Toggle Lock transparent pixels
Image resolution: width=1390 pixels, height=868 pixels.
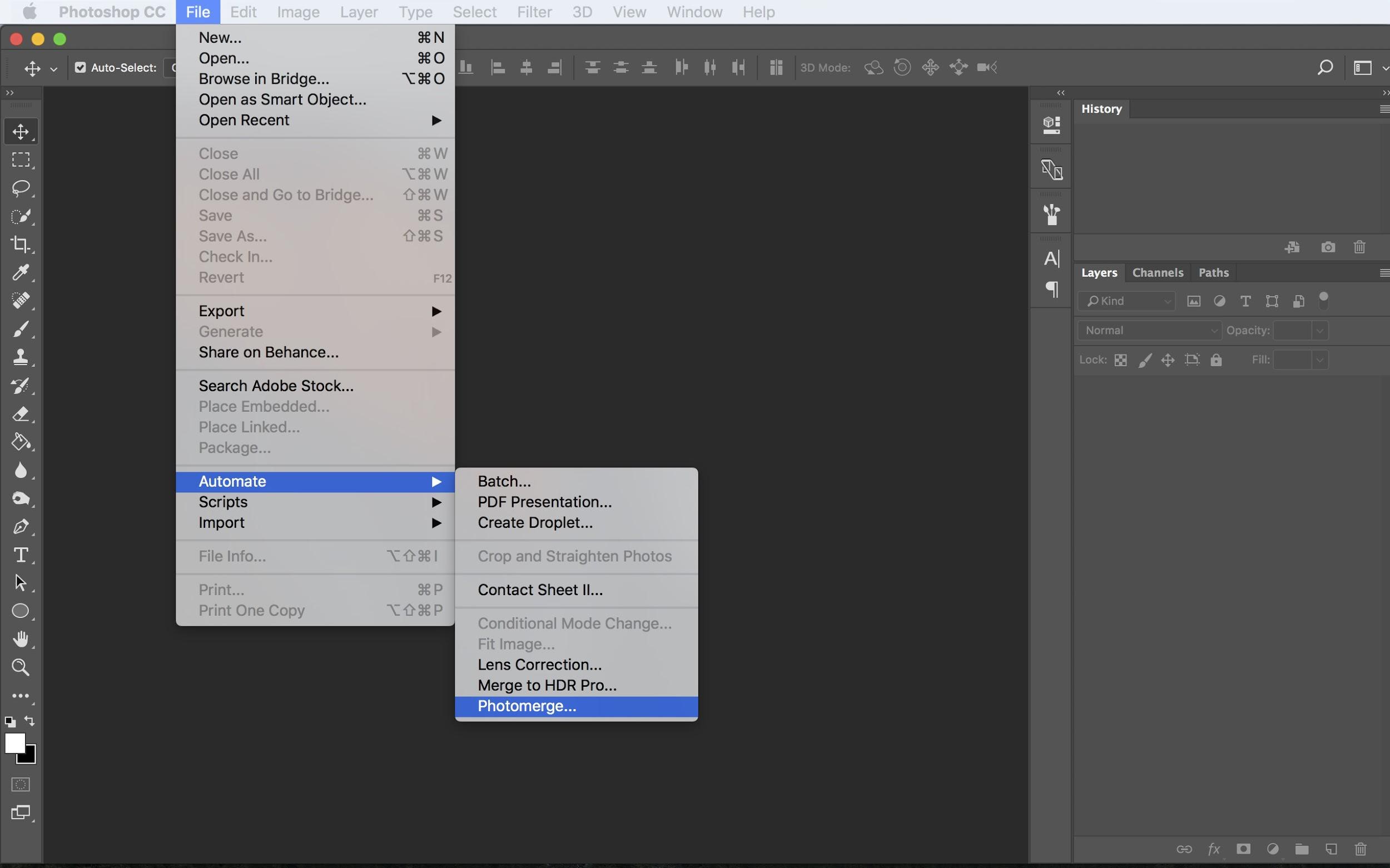click(x=1120, y=360)
